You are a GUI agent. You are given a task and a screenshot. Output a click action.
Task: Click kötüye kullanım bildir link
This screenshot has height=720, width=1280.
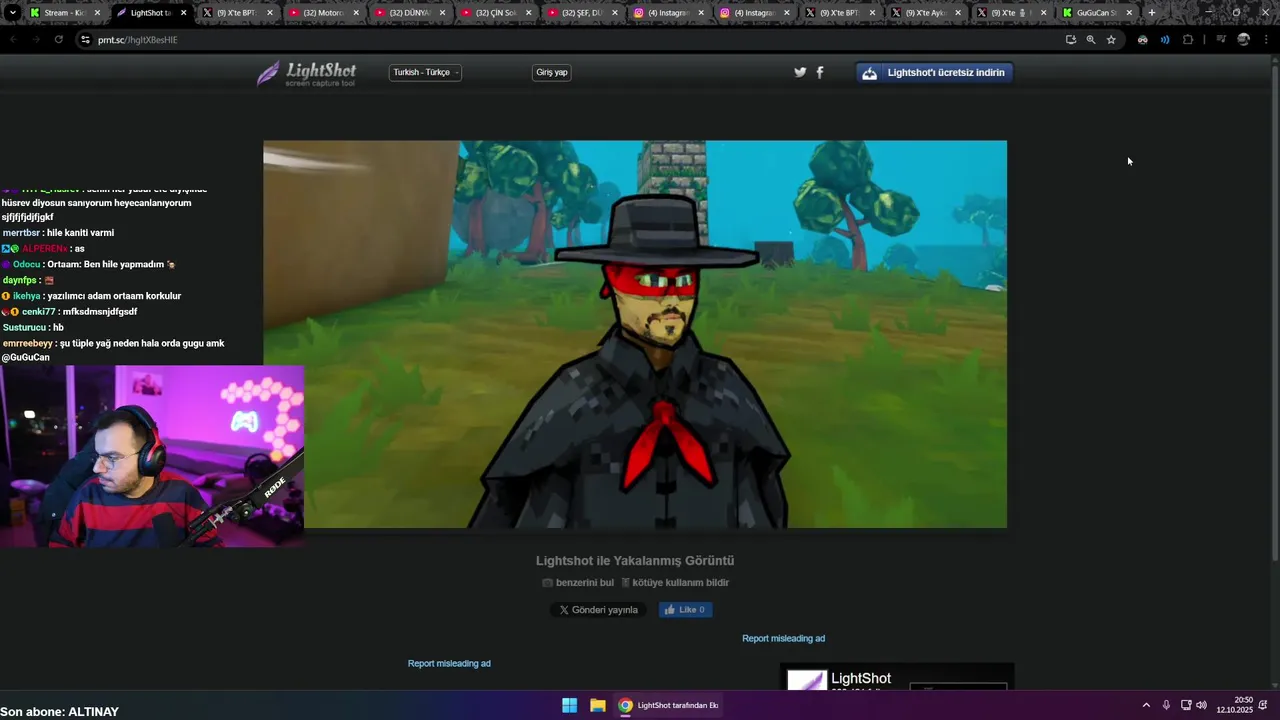click(x=675, y=582)
